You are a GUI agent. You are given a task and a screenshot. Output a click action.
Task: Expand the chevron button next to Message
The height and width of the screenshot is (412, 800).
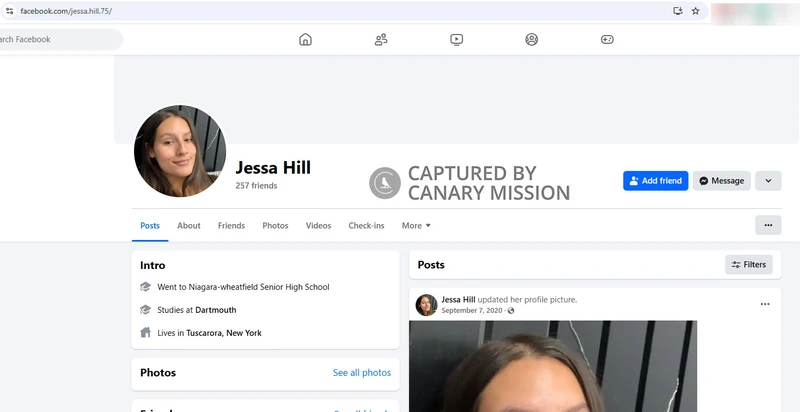768,181
